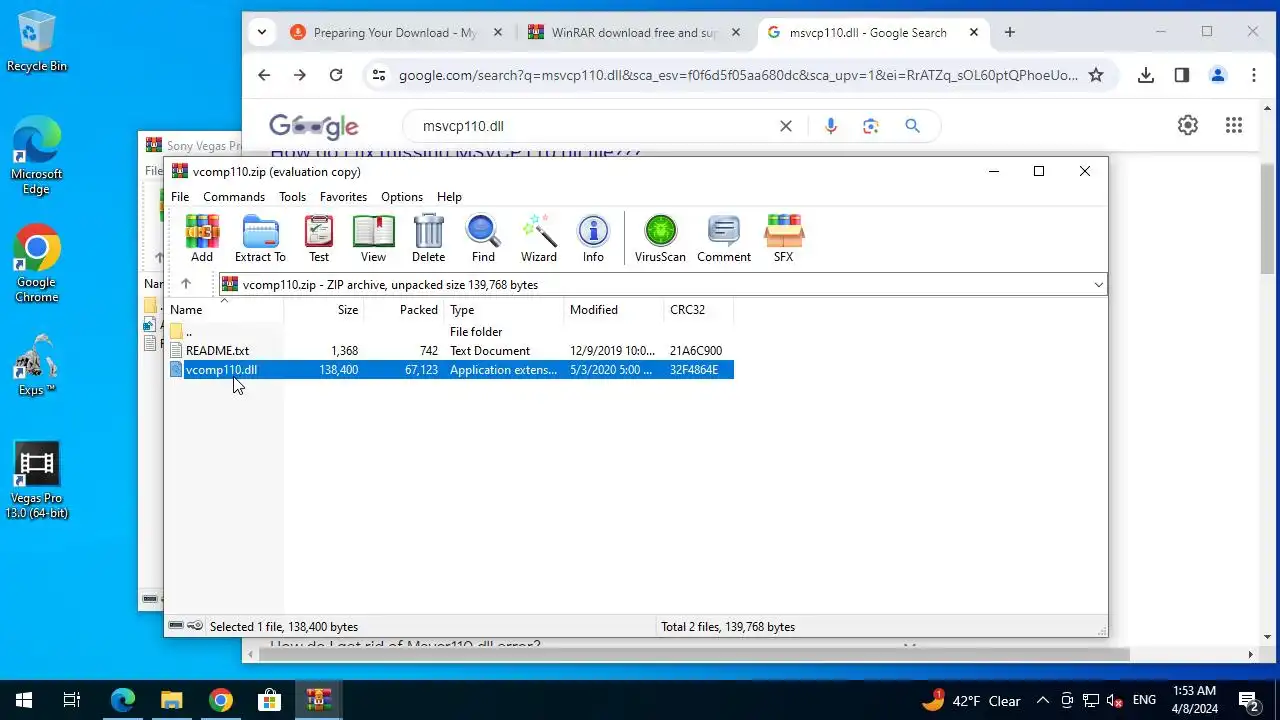This screenshot has height=720, width=1280.
Task: Open Chrome three-dot menu
Action: (1254, 75)
